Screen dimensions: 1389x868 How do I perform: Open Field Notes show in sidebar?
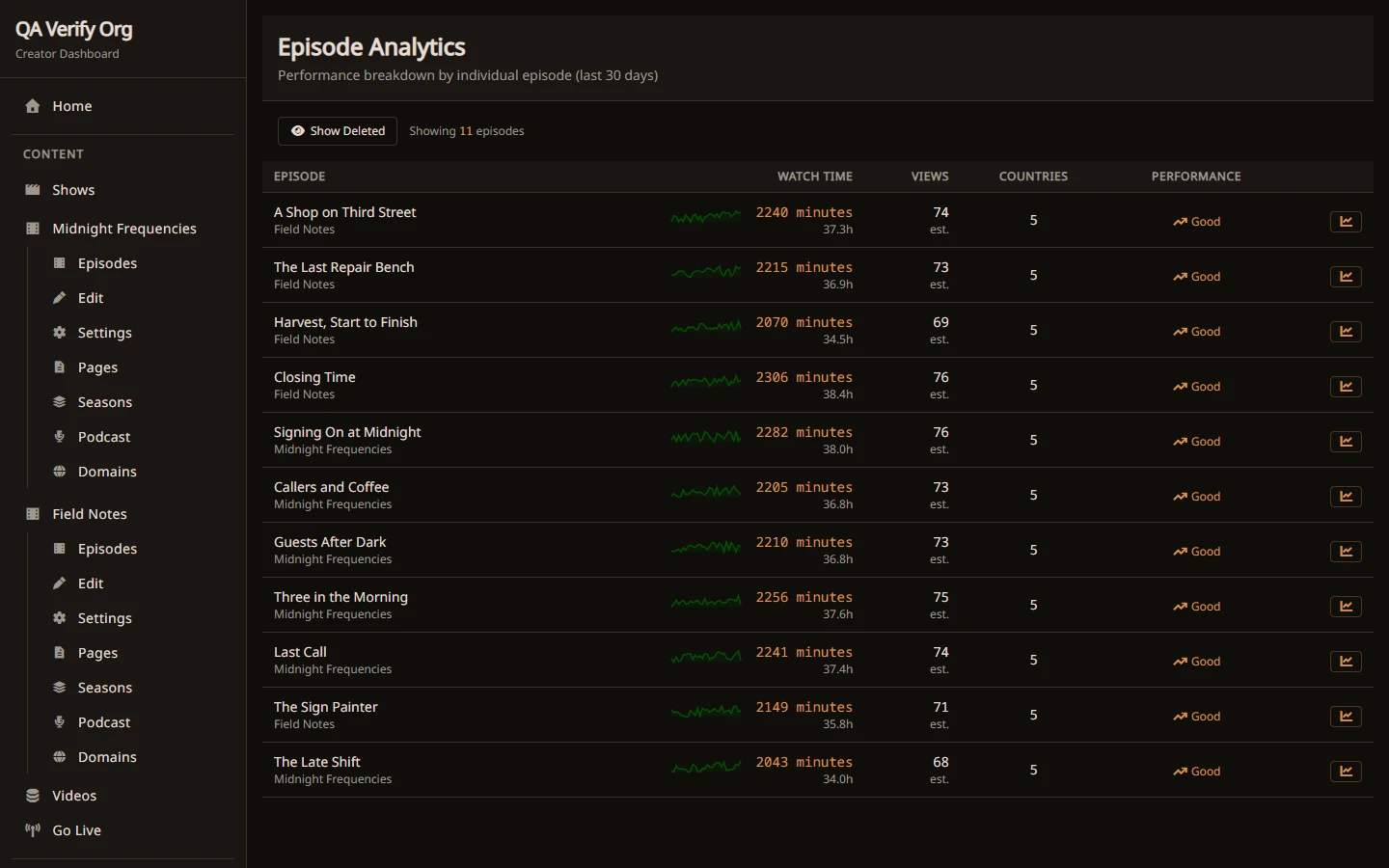coord(123,514)
